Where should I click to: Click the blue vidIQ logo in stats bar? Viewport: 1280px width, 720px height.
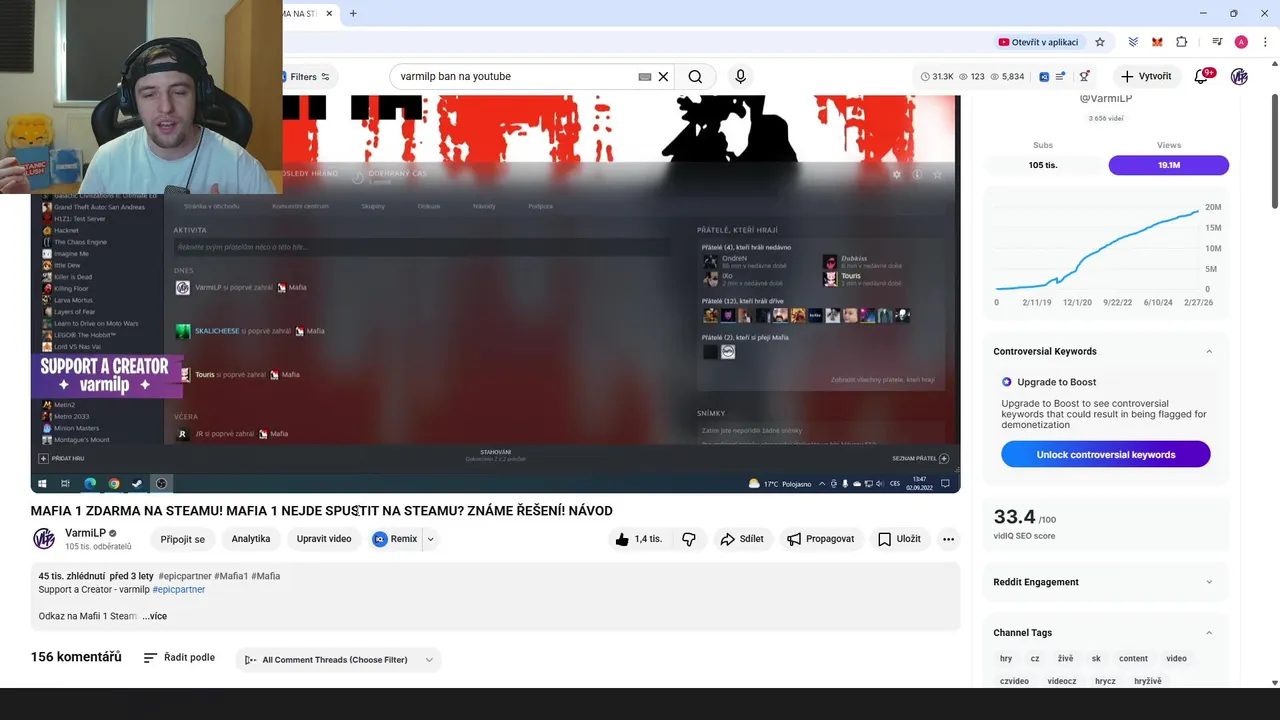1044,76
